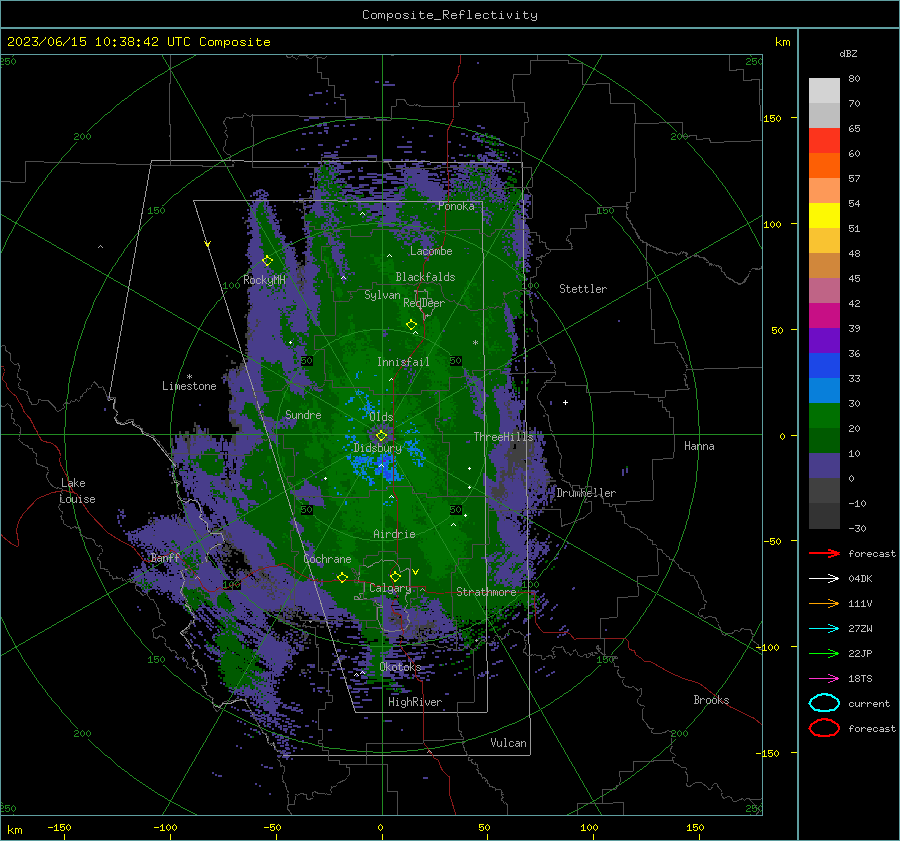900x841 pixels.
Task: Select the yellow 54 dBZ legend swatch
Action: click(x=824, y=215)
